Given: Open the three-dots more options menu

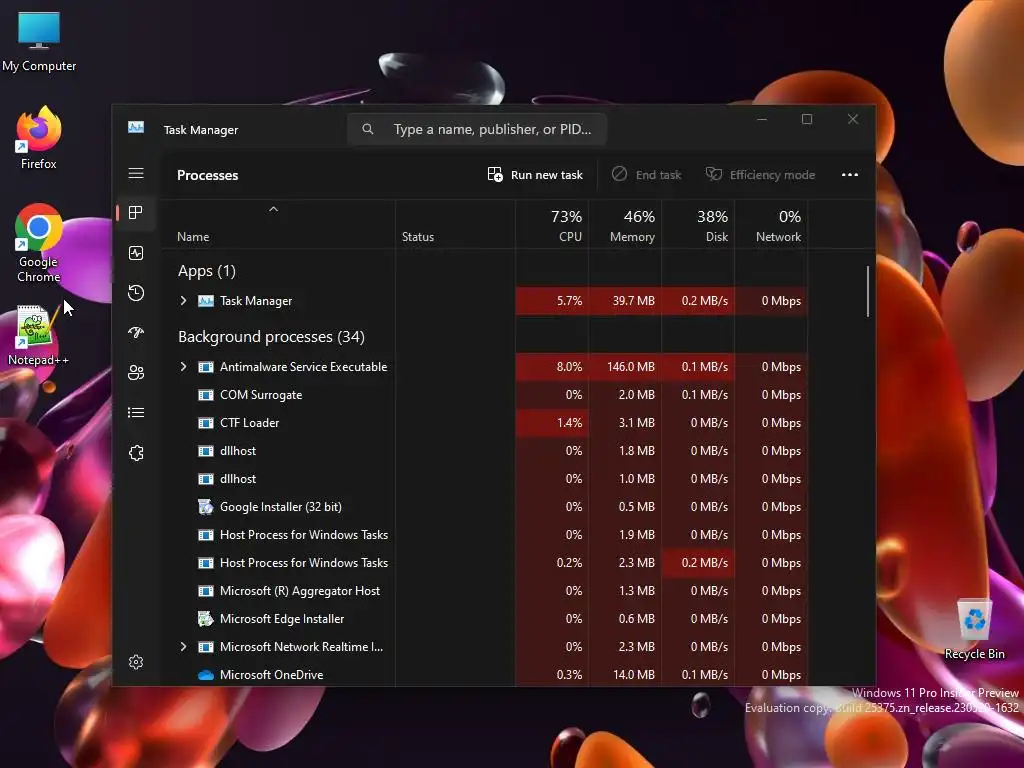Looking at the screenshot, I should [850, 174].
